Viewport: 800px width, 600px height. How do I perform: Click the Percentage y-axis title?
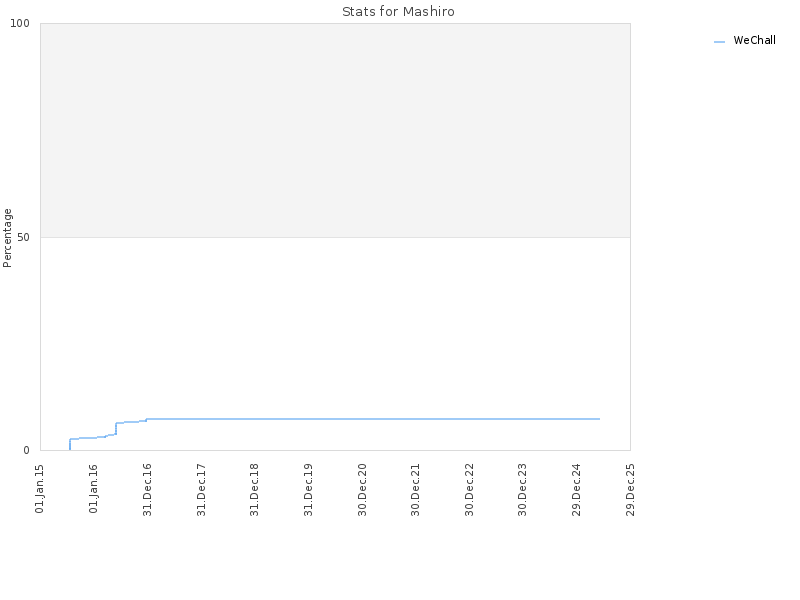point(7,238)
